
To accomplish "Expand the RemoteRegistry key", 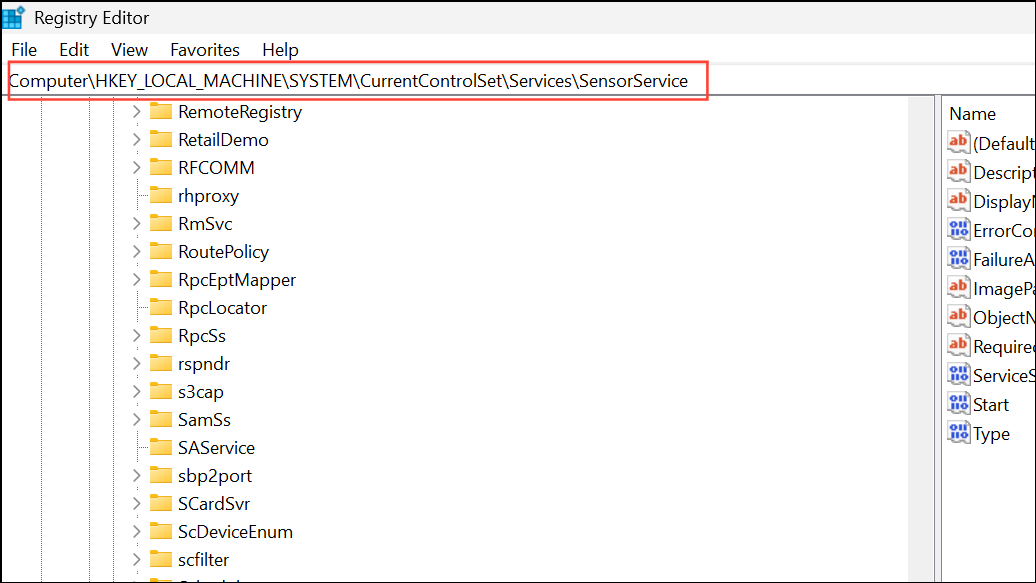I will (x=136, y=112).
